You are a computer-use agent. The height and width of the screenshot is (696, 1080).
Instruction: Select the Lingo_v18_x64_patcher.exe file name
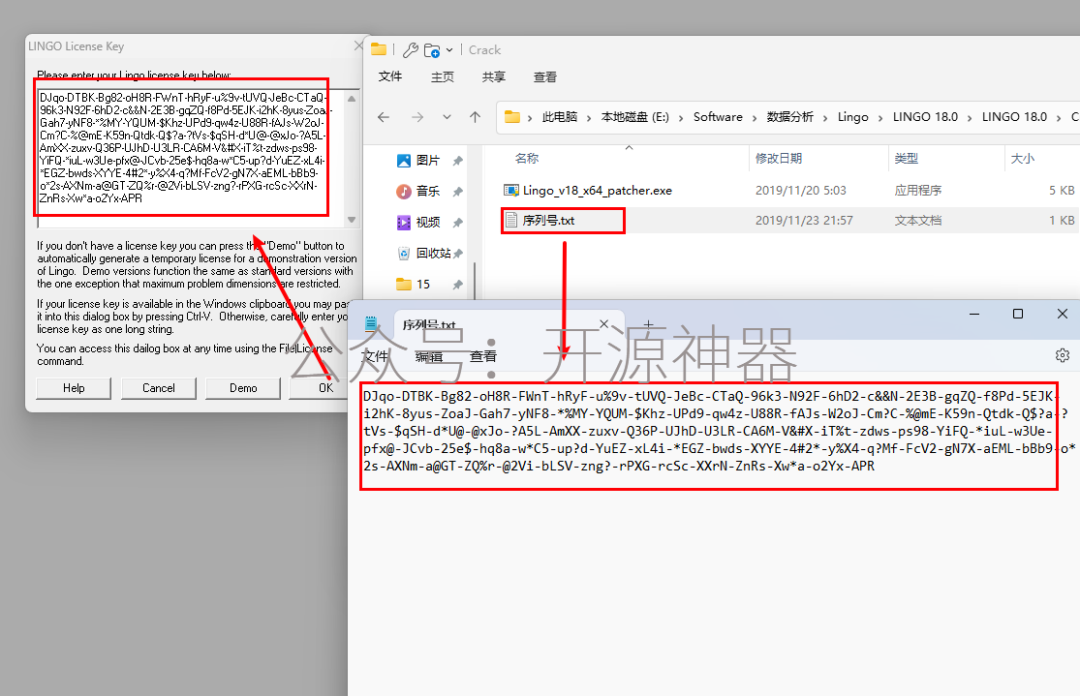tap(597, 190)
